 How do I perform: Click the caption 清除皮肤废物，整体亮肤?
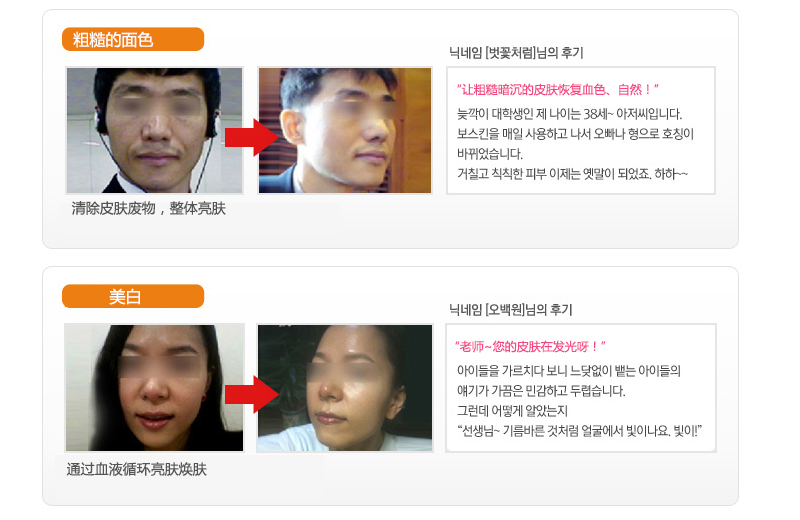click(x=148, y=208)
